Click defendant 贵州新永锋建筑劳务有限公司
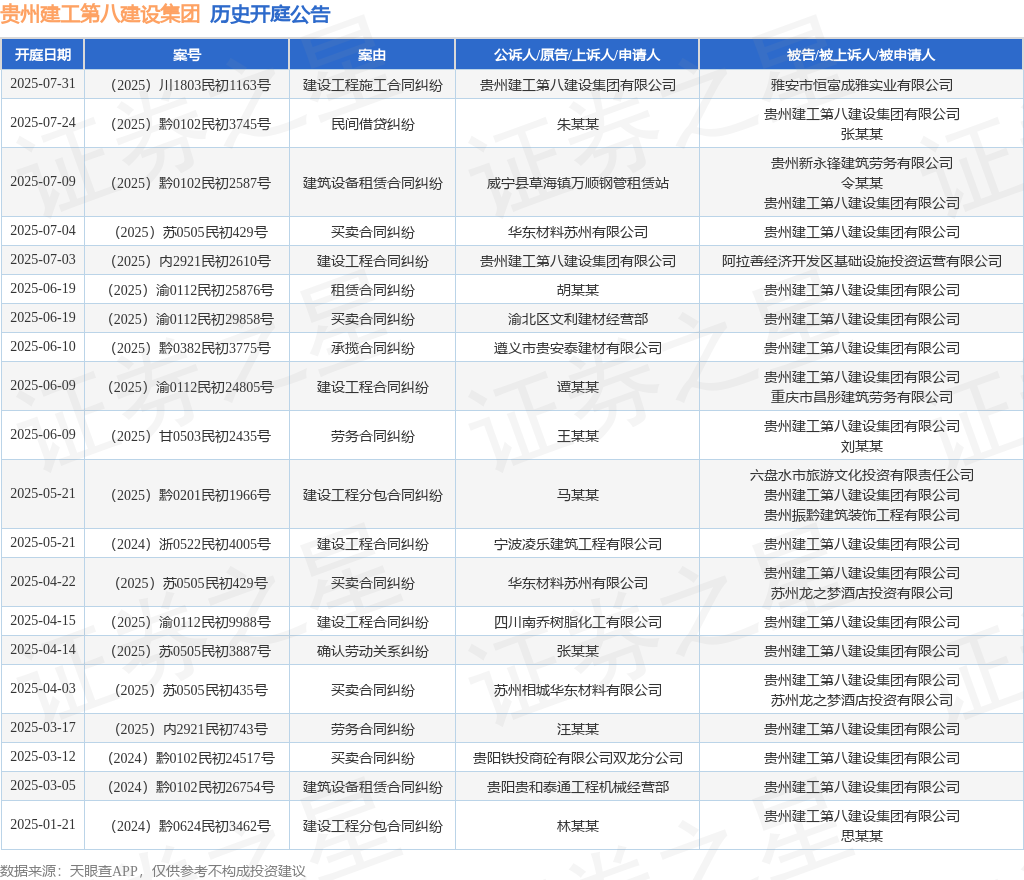 pyautogui.click(x=861, y=163)
